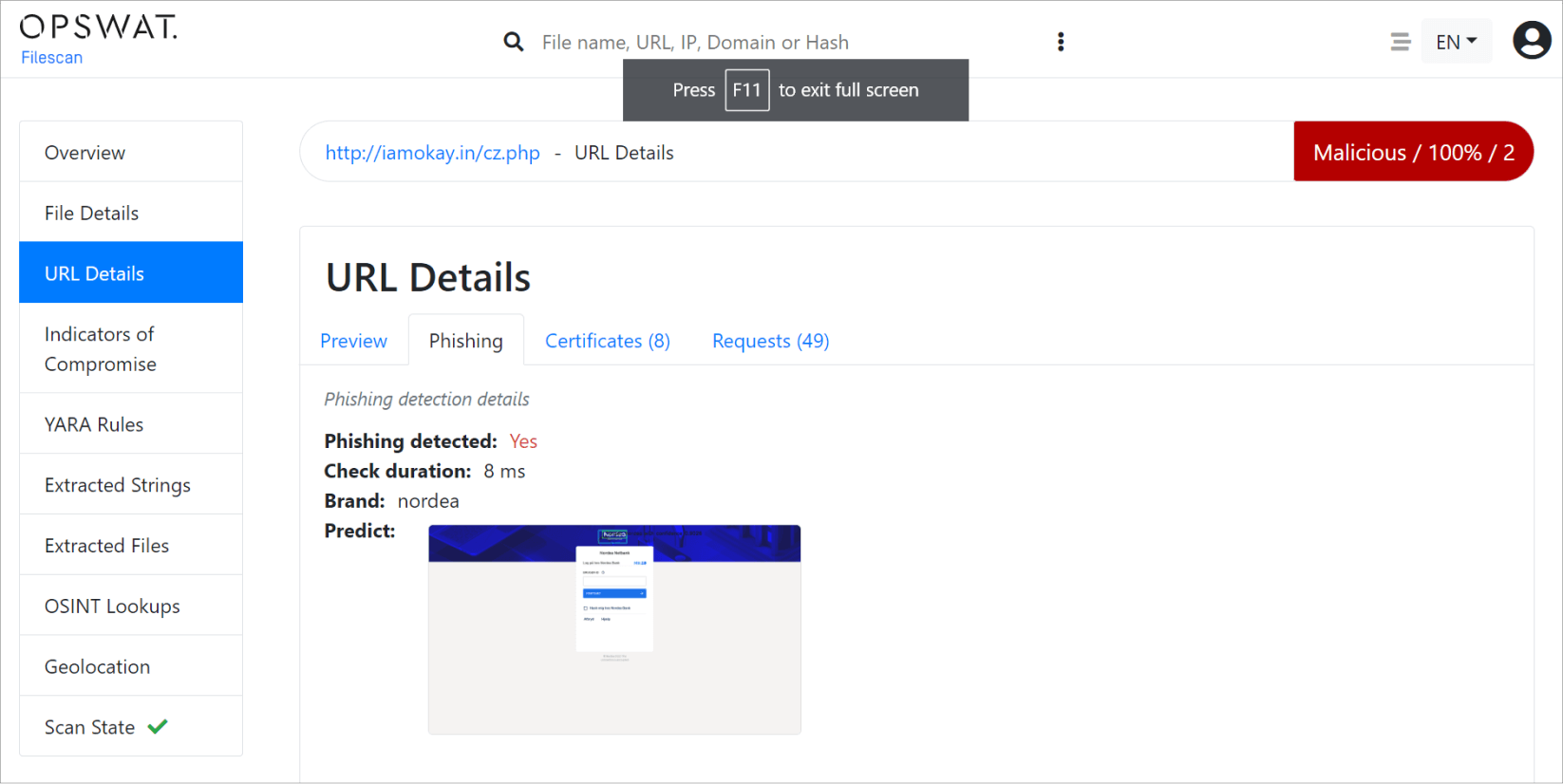
Task: View Extracted Strings
Action: click(131, 485)
